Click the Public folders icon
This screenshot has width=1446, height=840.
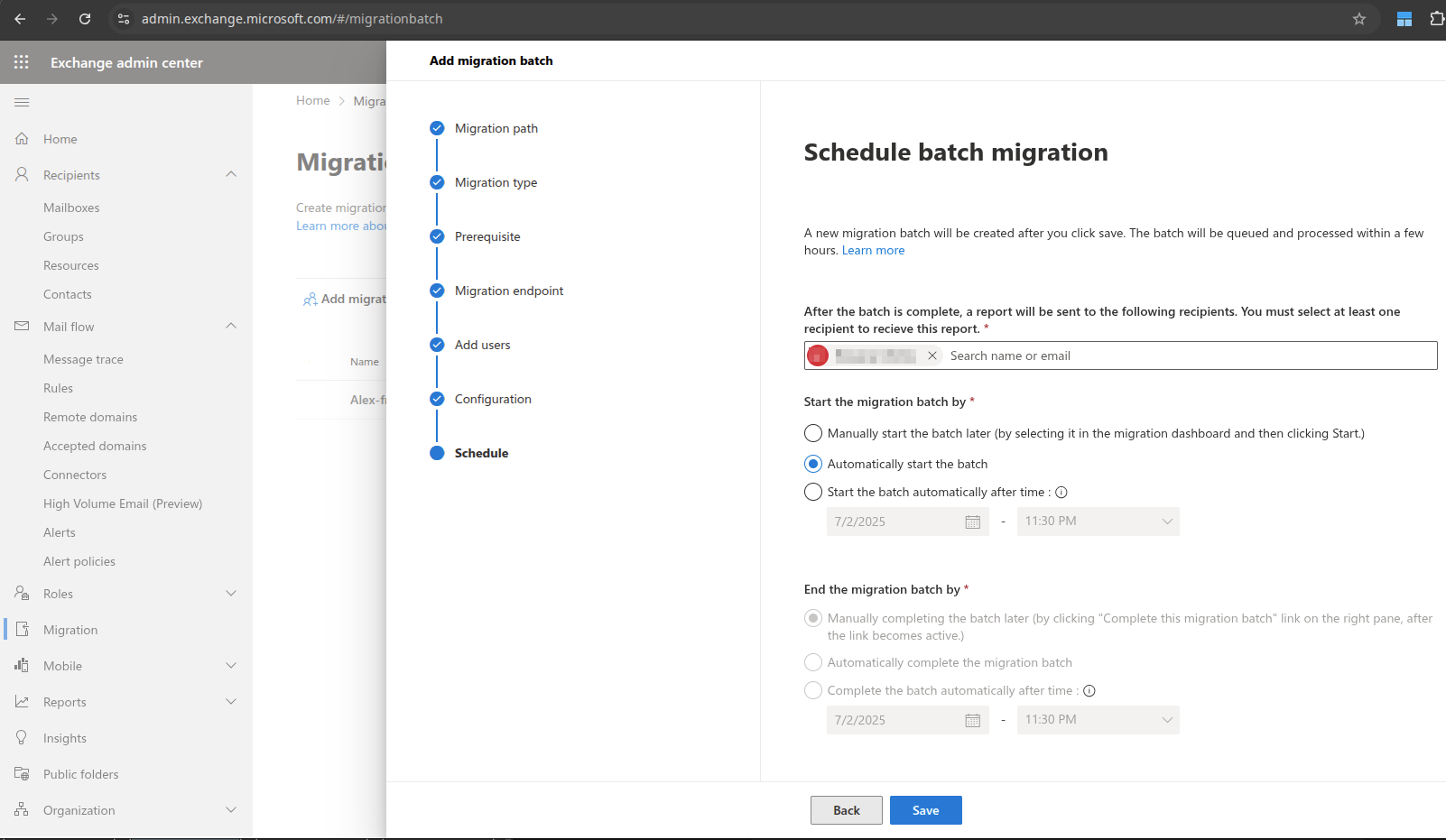click(x=22, y=773)
